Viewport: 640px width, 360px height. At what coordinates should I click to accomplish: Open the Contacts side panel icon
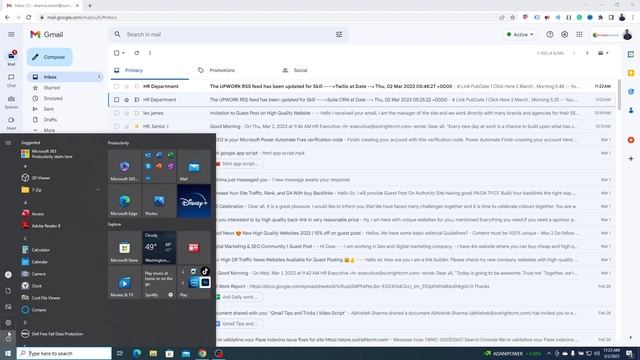pos(631,111)
